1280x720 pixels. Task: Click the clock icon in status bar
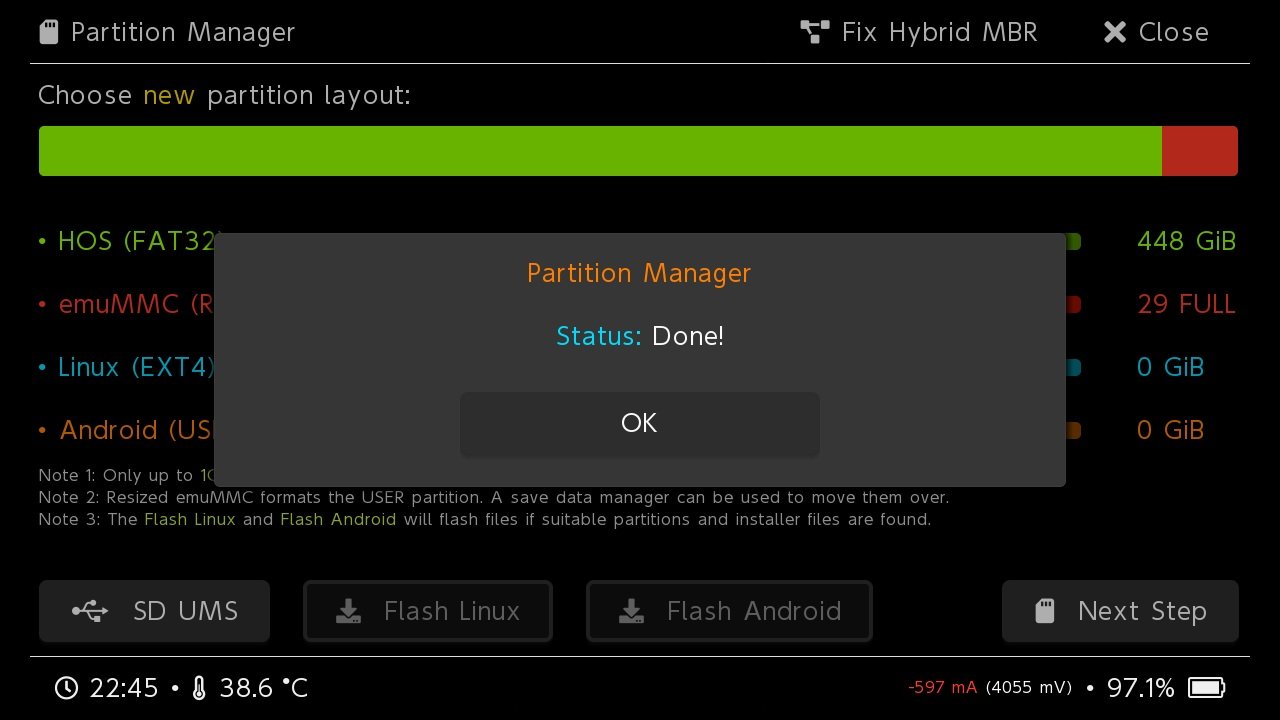pyautogui.click(x=66, y=688)
